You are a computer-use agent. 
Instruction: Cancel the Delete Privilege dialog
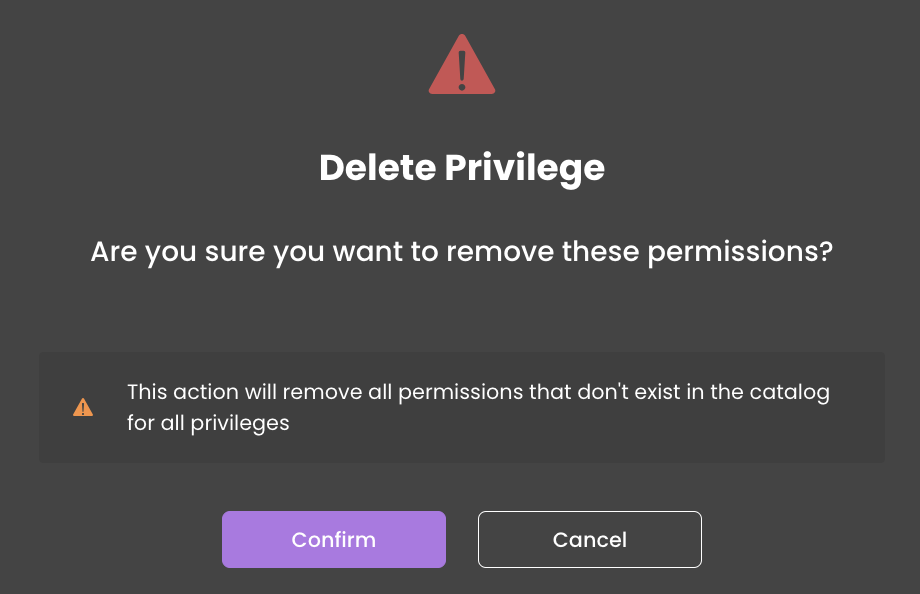click(590, 539)
